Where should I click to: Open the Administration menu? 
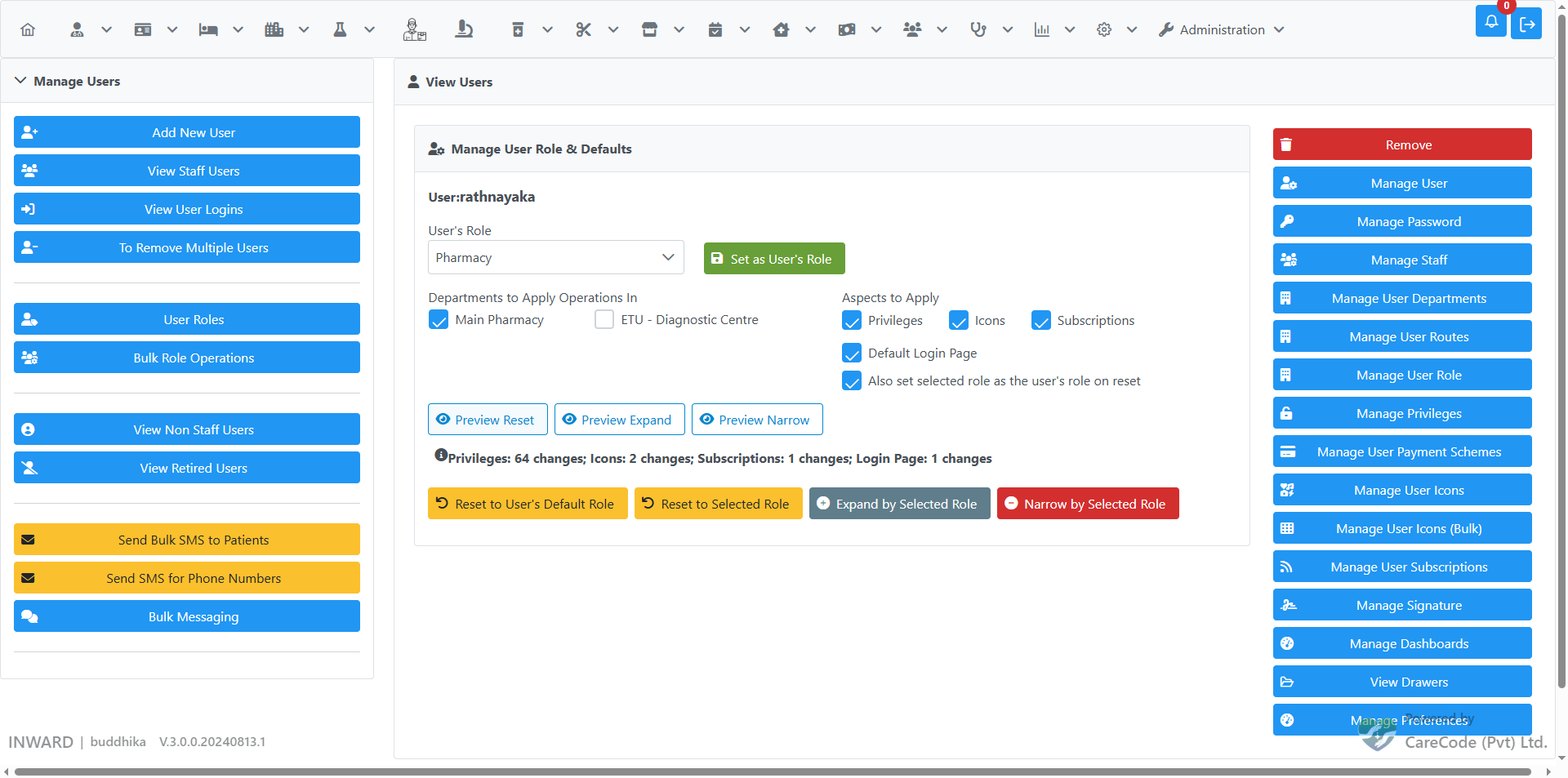pos(1222,30)
